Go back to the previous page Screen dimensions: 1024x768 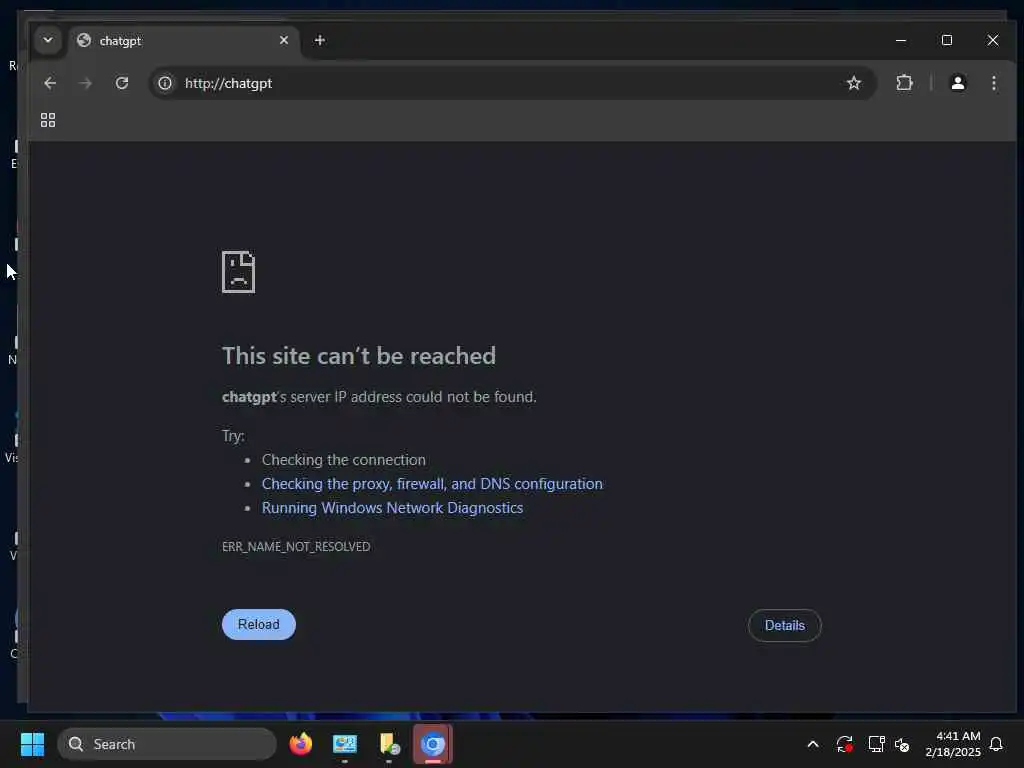[x=50, y=84]
